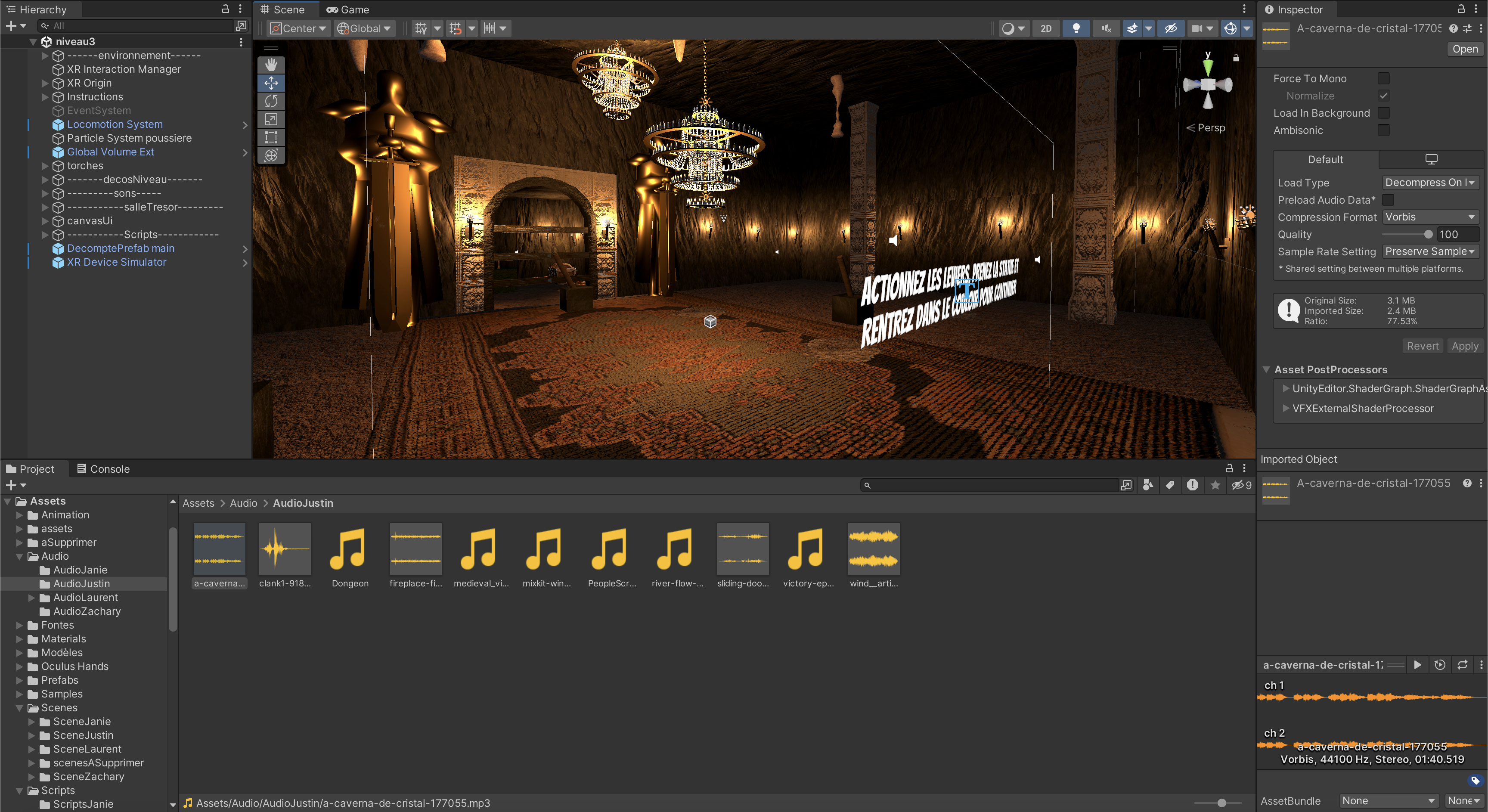Toggle scene lighting bulb icon

[x=1076, y=28]
